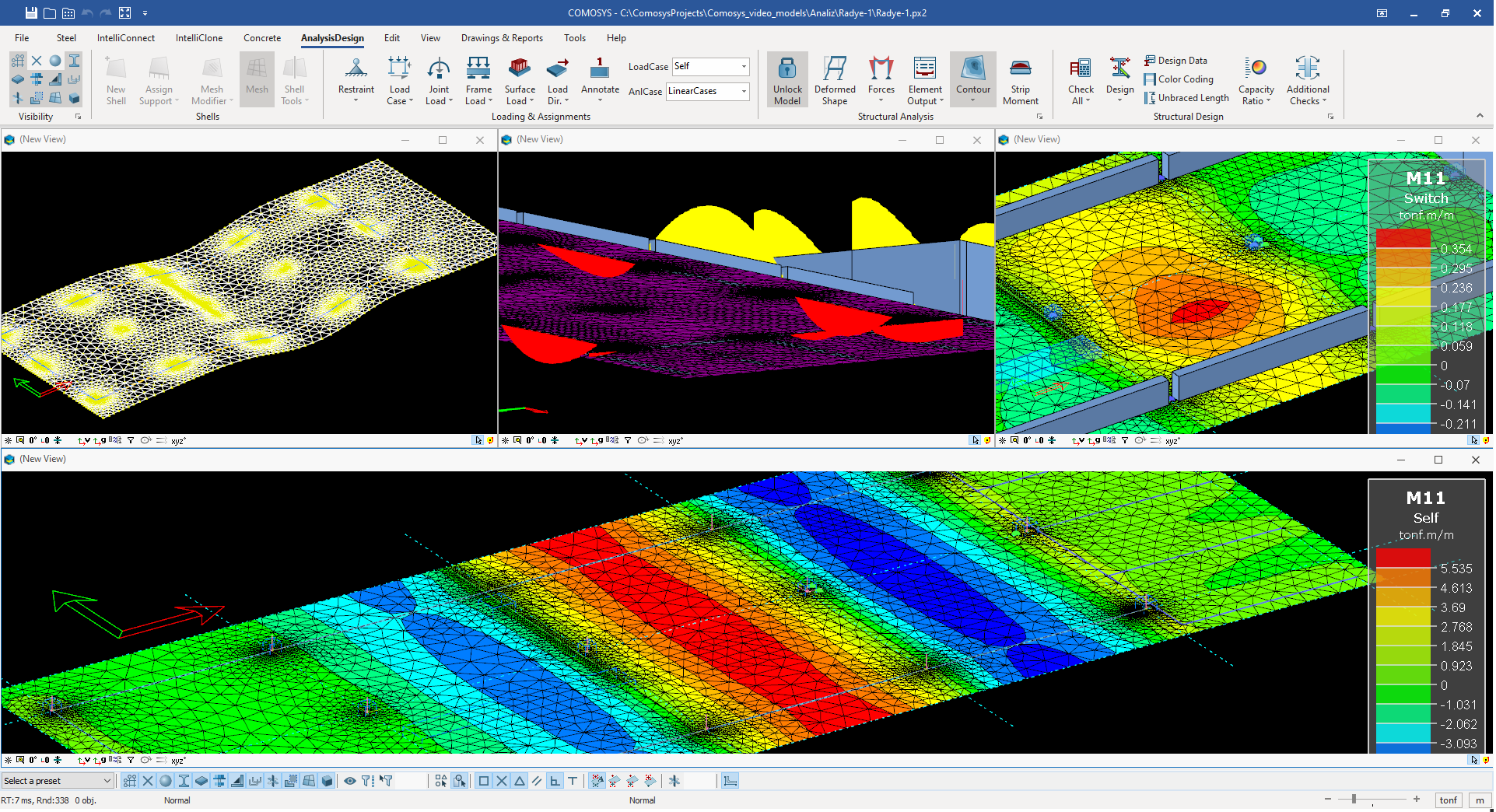
Task: Click the Design Data button
Action: click(x=1175, y=61)
